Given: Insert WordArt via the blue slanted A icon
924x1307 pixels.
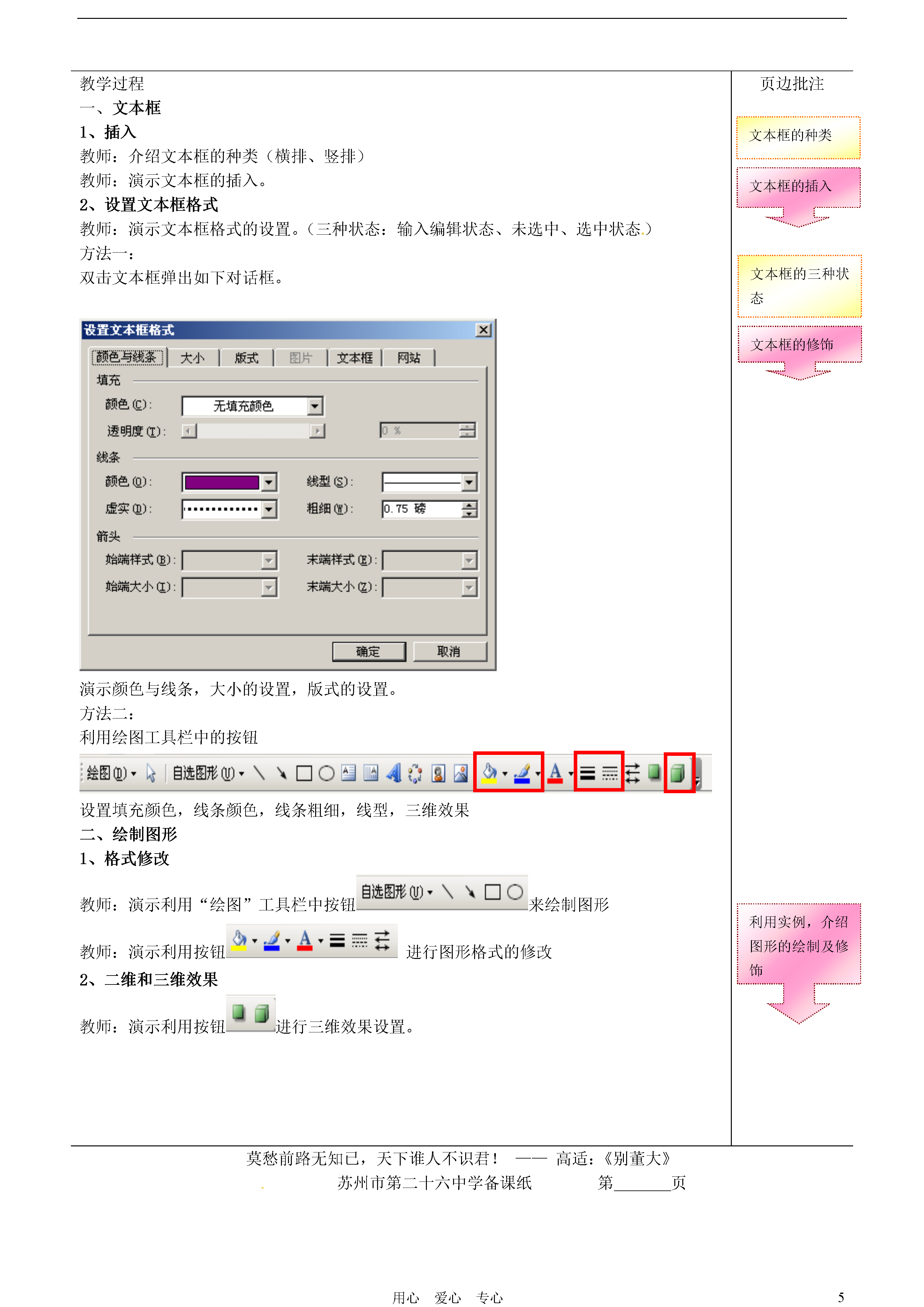Looking at the screenshot, I should coord(393,772).
